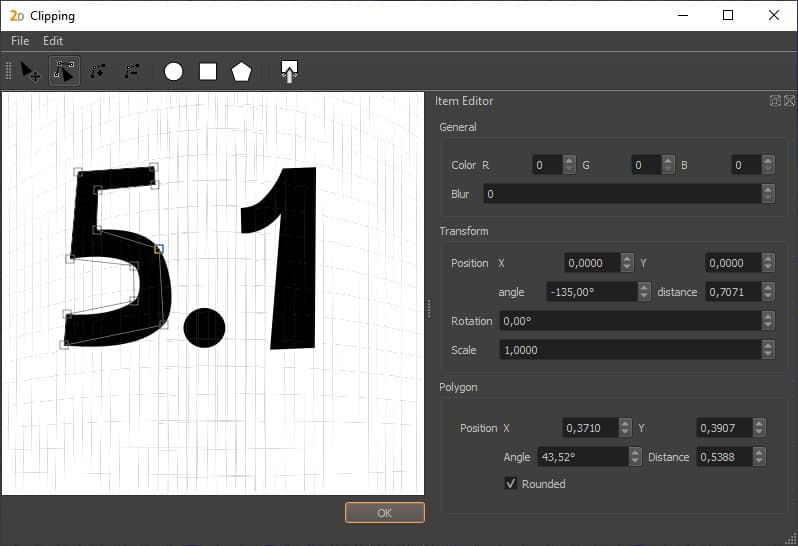Click the Scale stepper arrows
The width and height of the screenshot is (798, 546).
pyautogui.click(x=767, y=350)
